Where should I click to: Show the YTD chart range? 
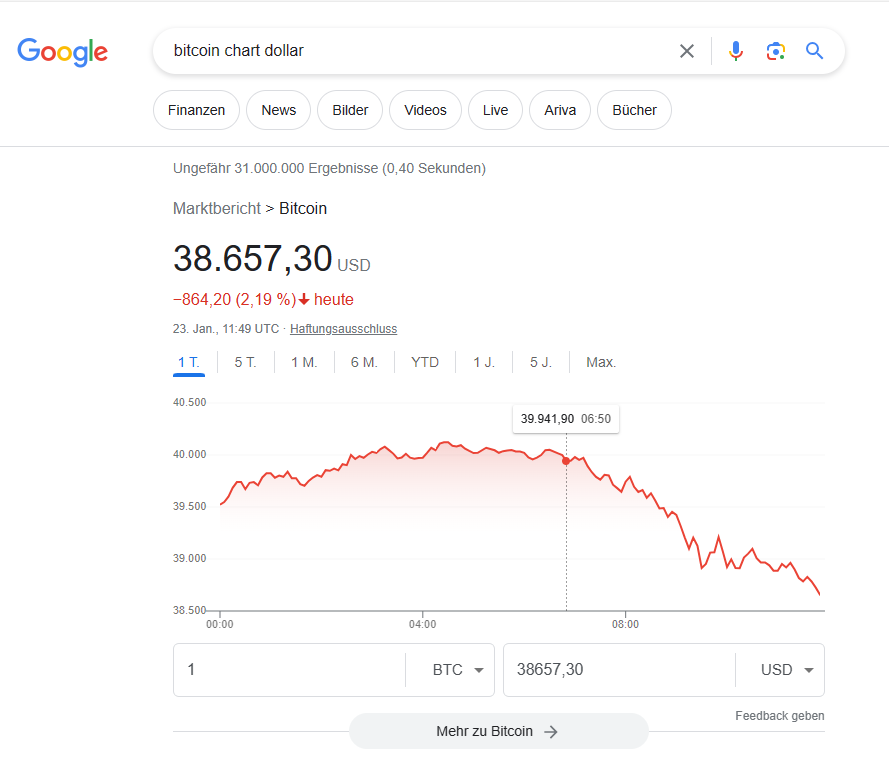click(425, 362)
